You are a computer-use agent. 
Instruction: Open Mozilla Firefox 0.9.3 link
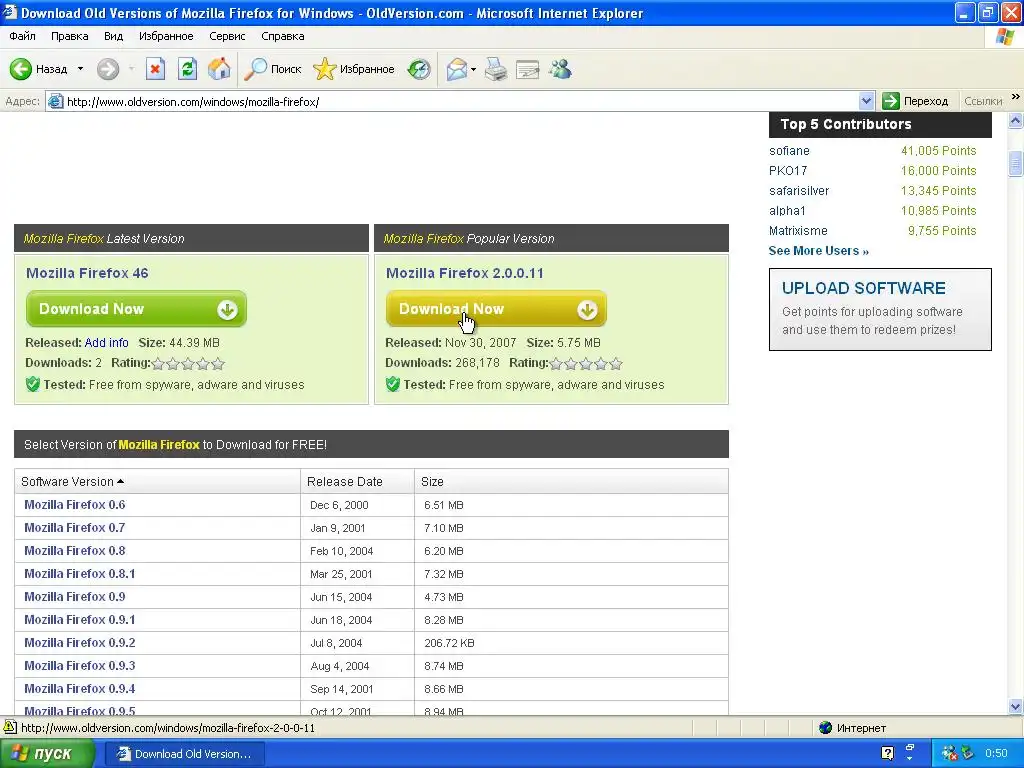point(80,665)
